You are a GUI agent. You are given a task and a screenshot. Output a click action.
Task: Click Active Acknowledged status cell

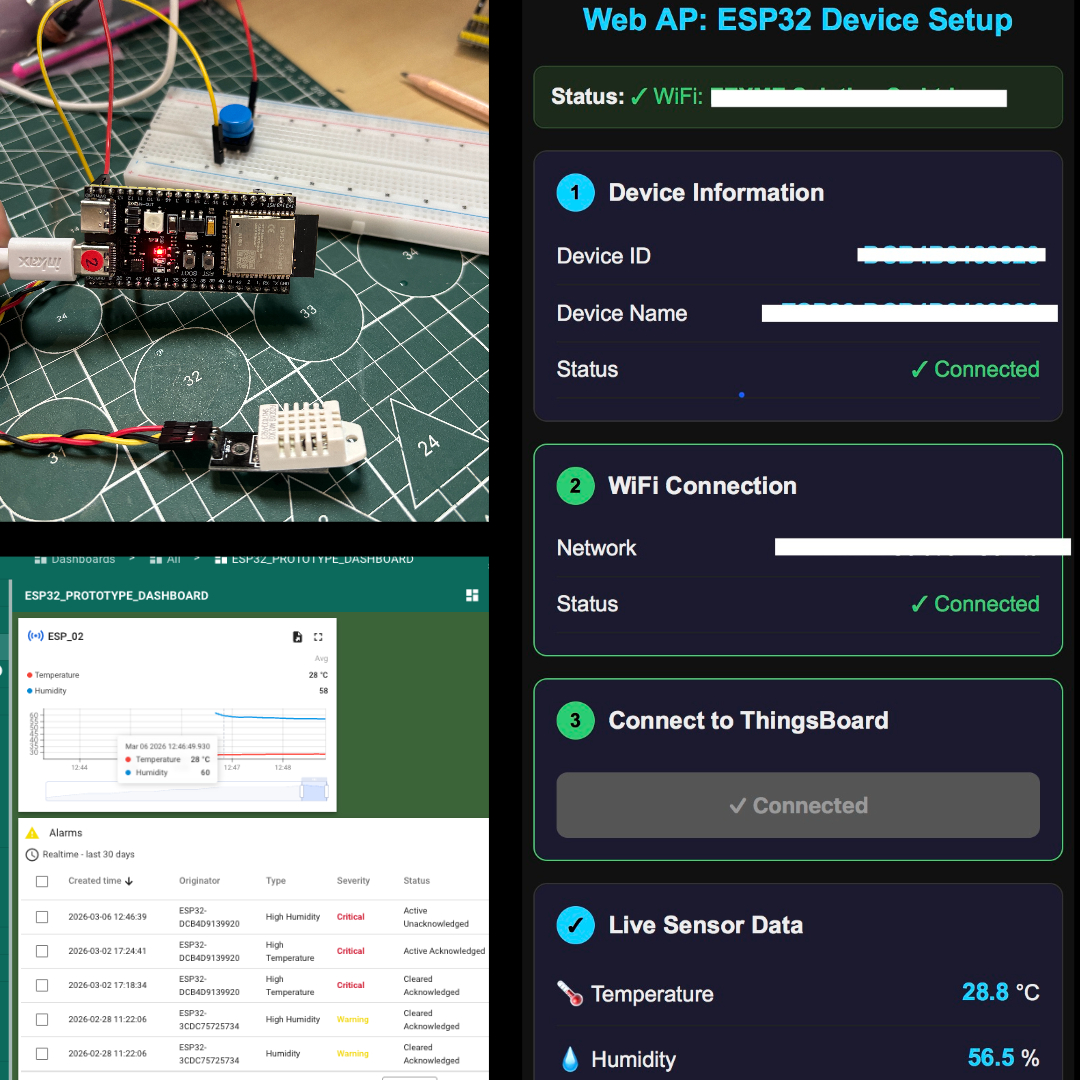coord(444,951)
